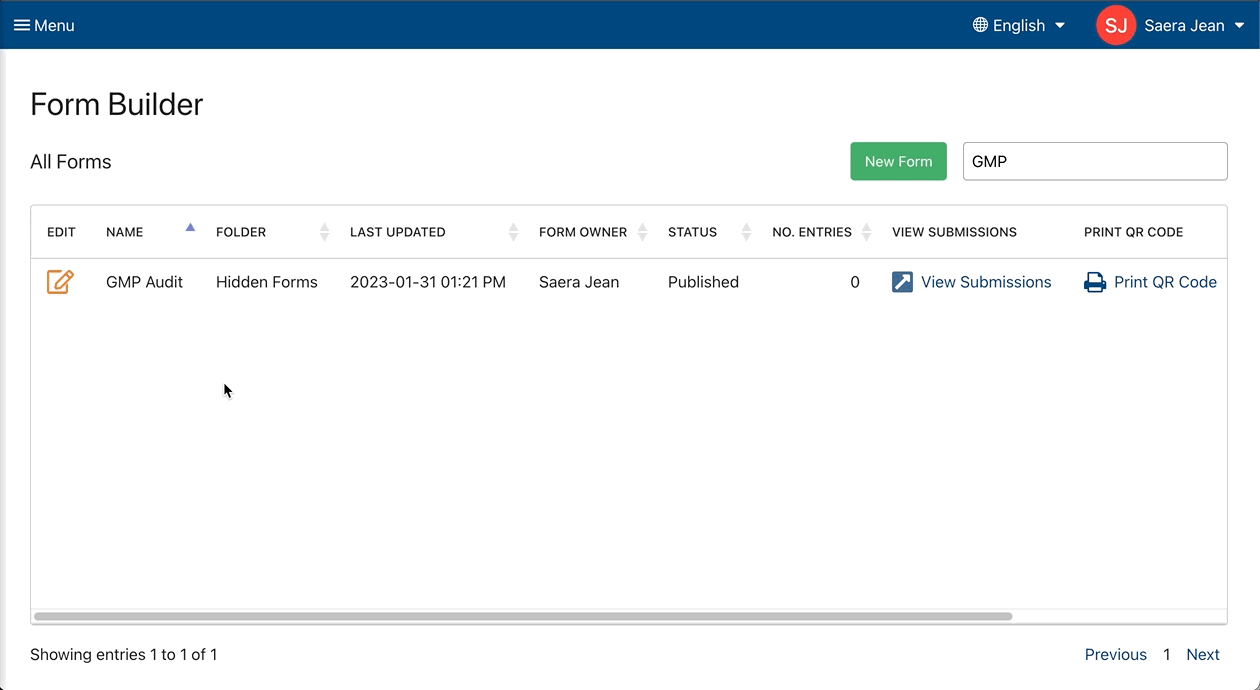Click the Hidden Forms folder cell
The image size is (1260, 690).
(267, 282)
